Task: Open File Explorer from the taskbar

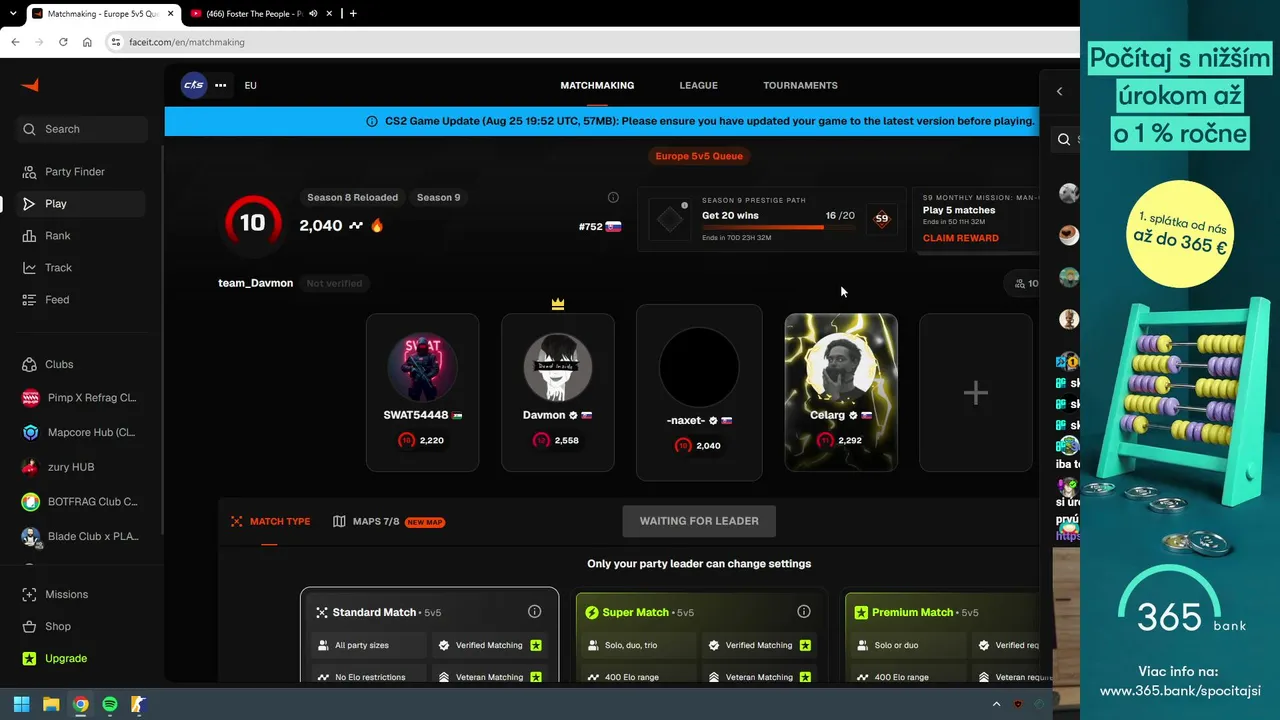Action: pos(51,704)
